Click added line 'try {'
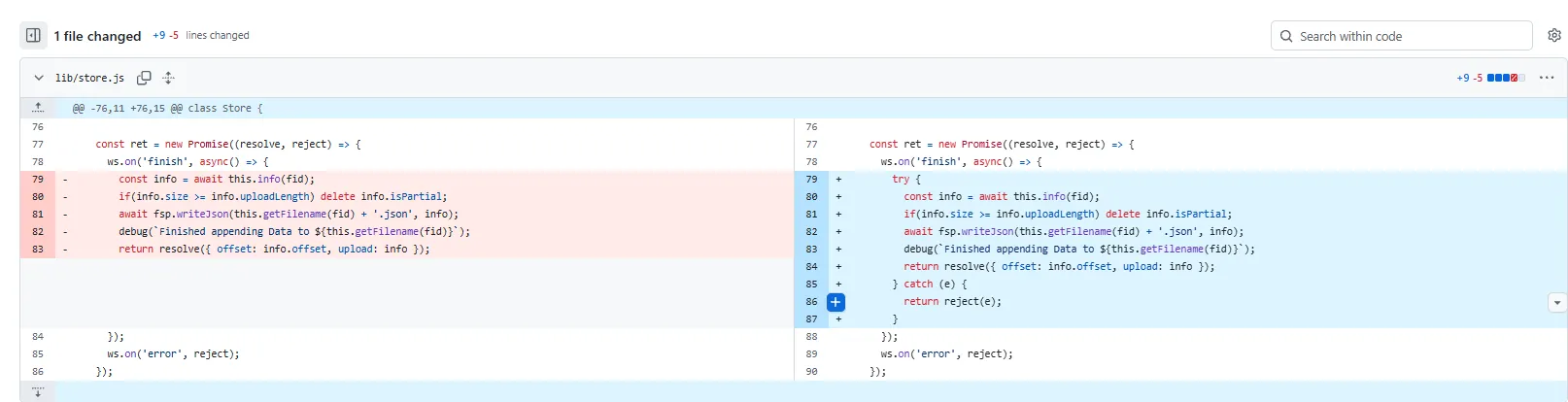 point(906,180)
